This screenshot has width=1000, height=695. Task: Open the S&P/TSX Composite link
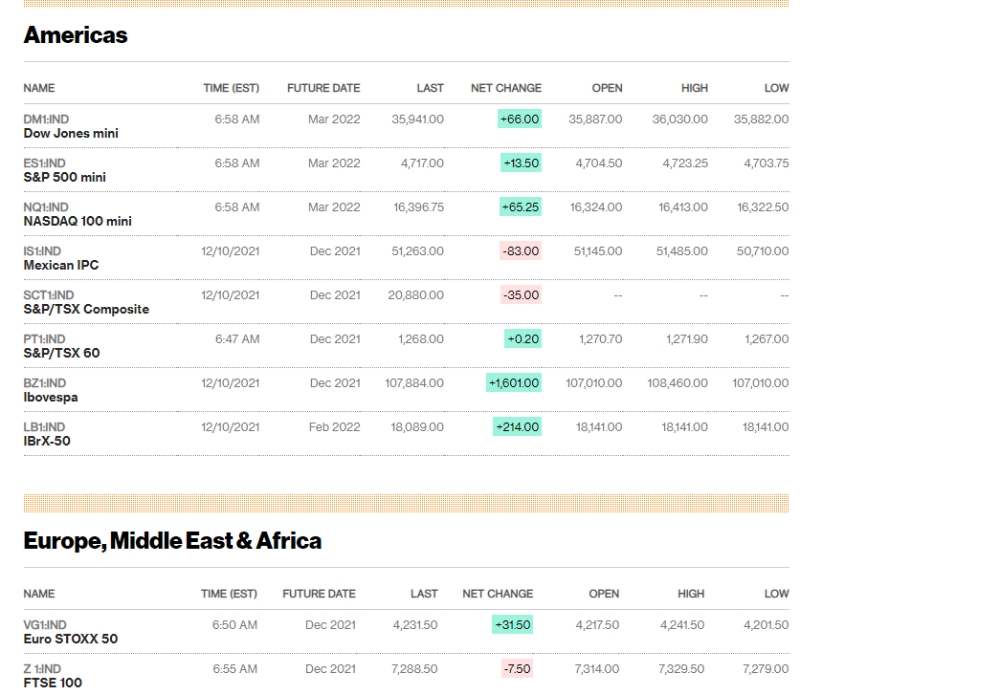point(86,309)
